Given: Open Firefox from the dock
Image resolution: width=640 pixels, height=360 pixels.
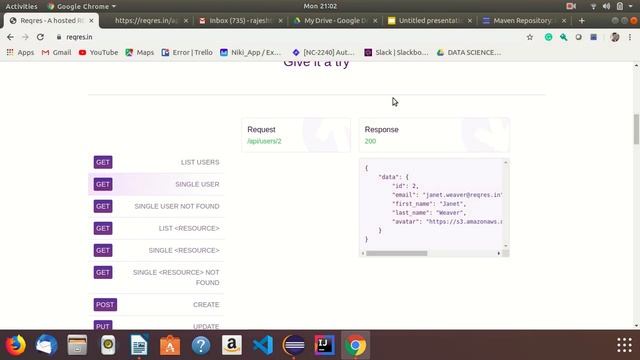Looking at the screenshot, I should [15, 345].
